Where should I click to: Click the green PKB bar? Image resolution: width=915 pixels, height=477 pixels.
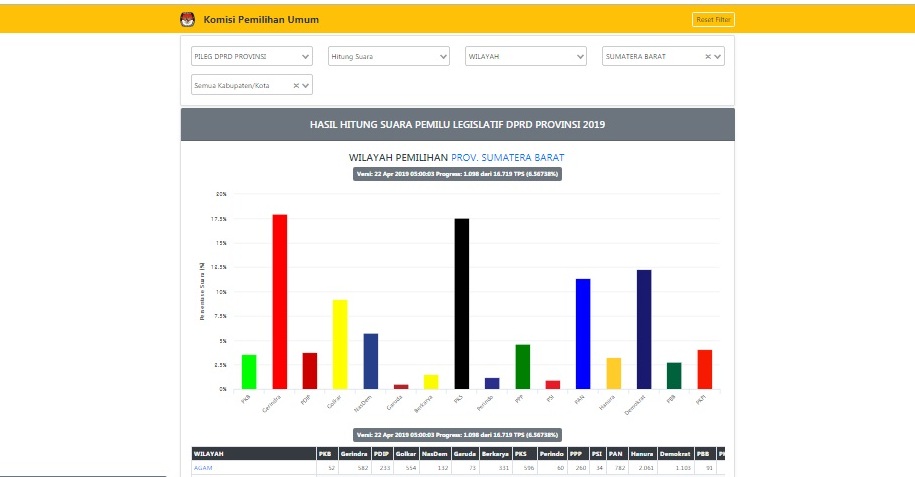click(x=249, y=371)
